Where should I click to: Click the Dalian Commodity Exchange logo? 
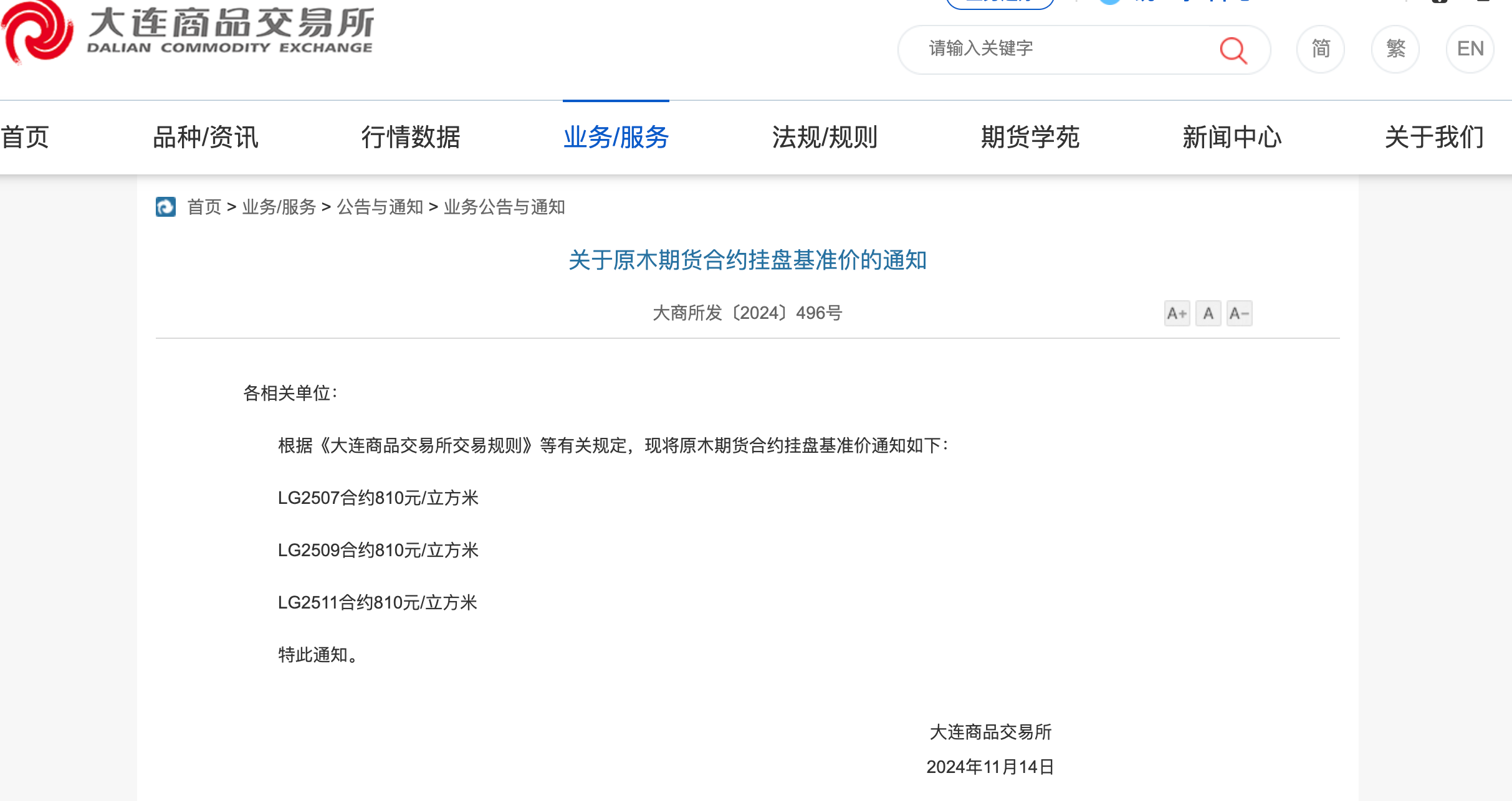point(187,31)
